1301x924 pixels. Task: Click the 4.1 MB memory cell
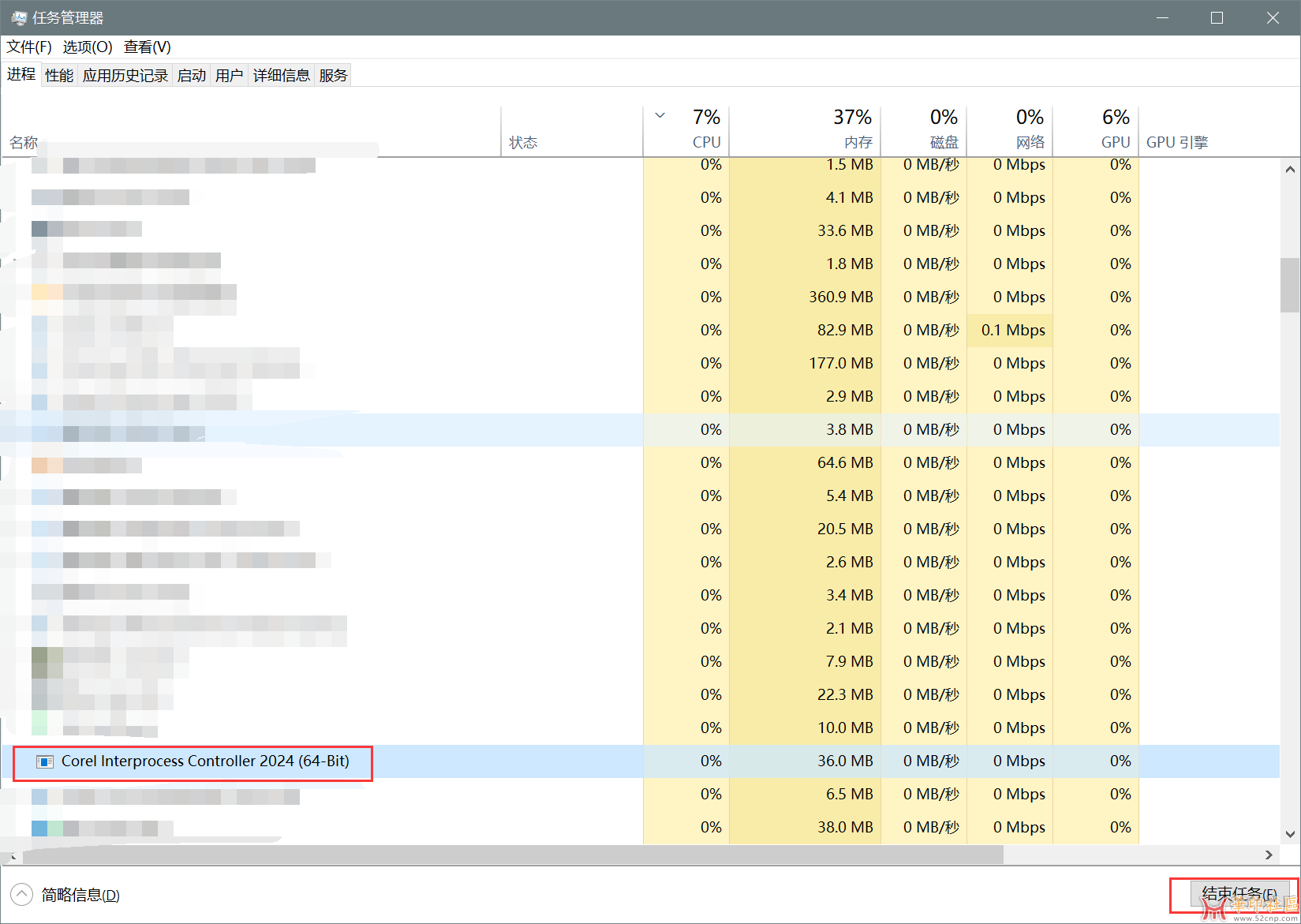805,198
